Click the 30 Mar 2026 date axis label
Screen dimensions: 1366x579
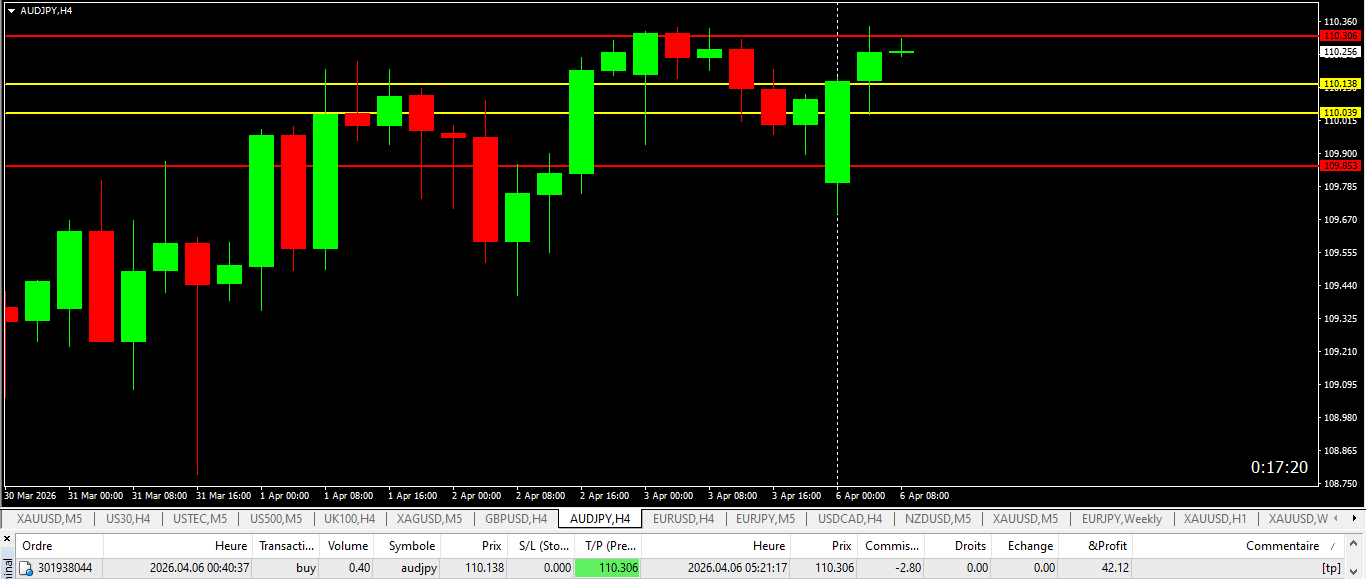pos(30,496)
